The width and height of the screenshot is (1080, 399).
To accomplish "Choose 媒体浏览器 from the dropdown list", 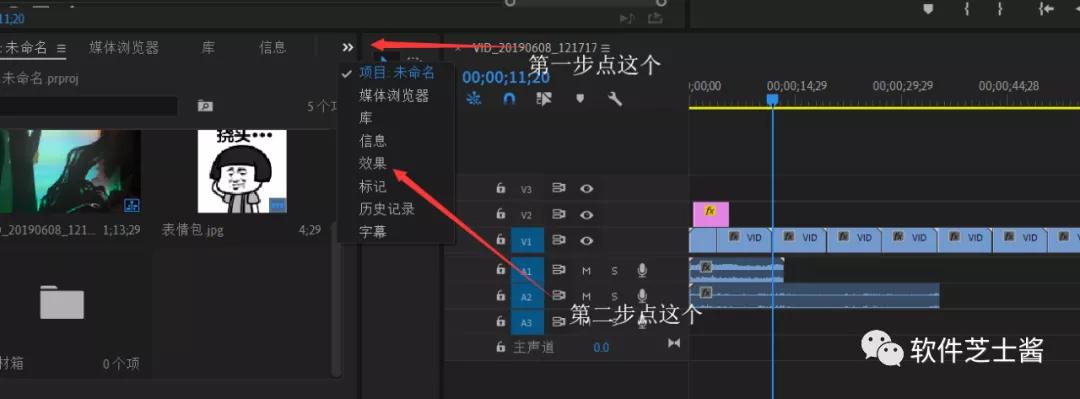I will [394, 95].
